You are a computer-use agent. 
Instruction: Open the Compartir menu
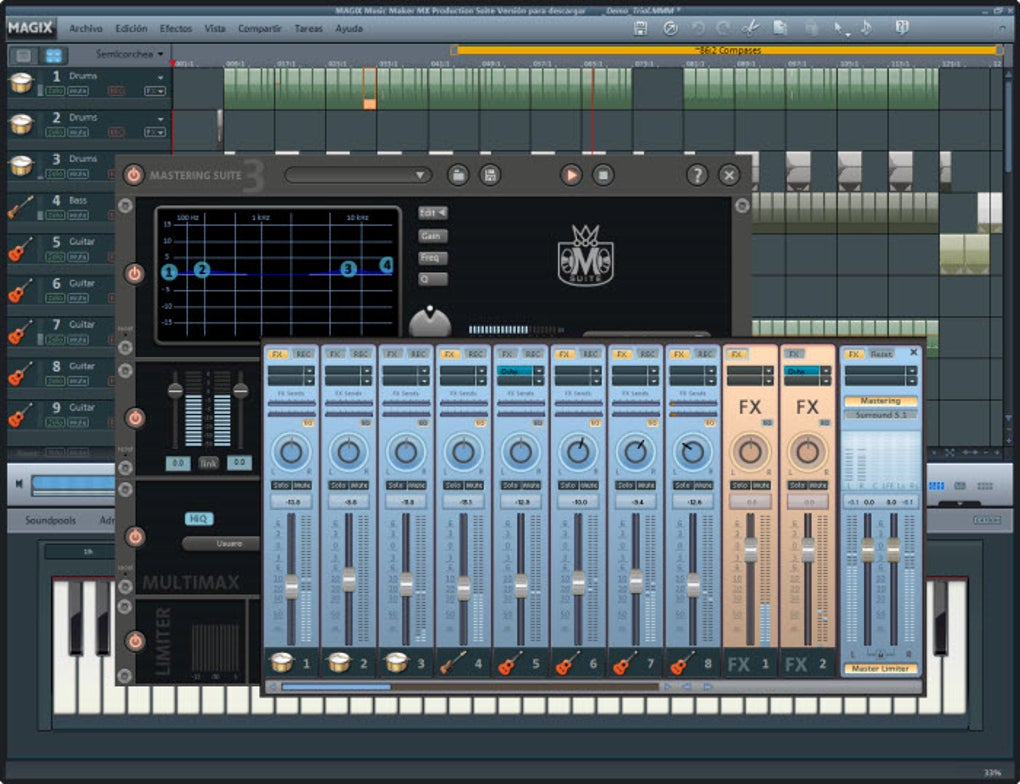(x=260, y=29)
